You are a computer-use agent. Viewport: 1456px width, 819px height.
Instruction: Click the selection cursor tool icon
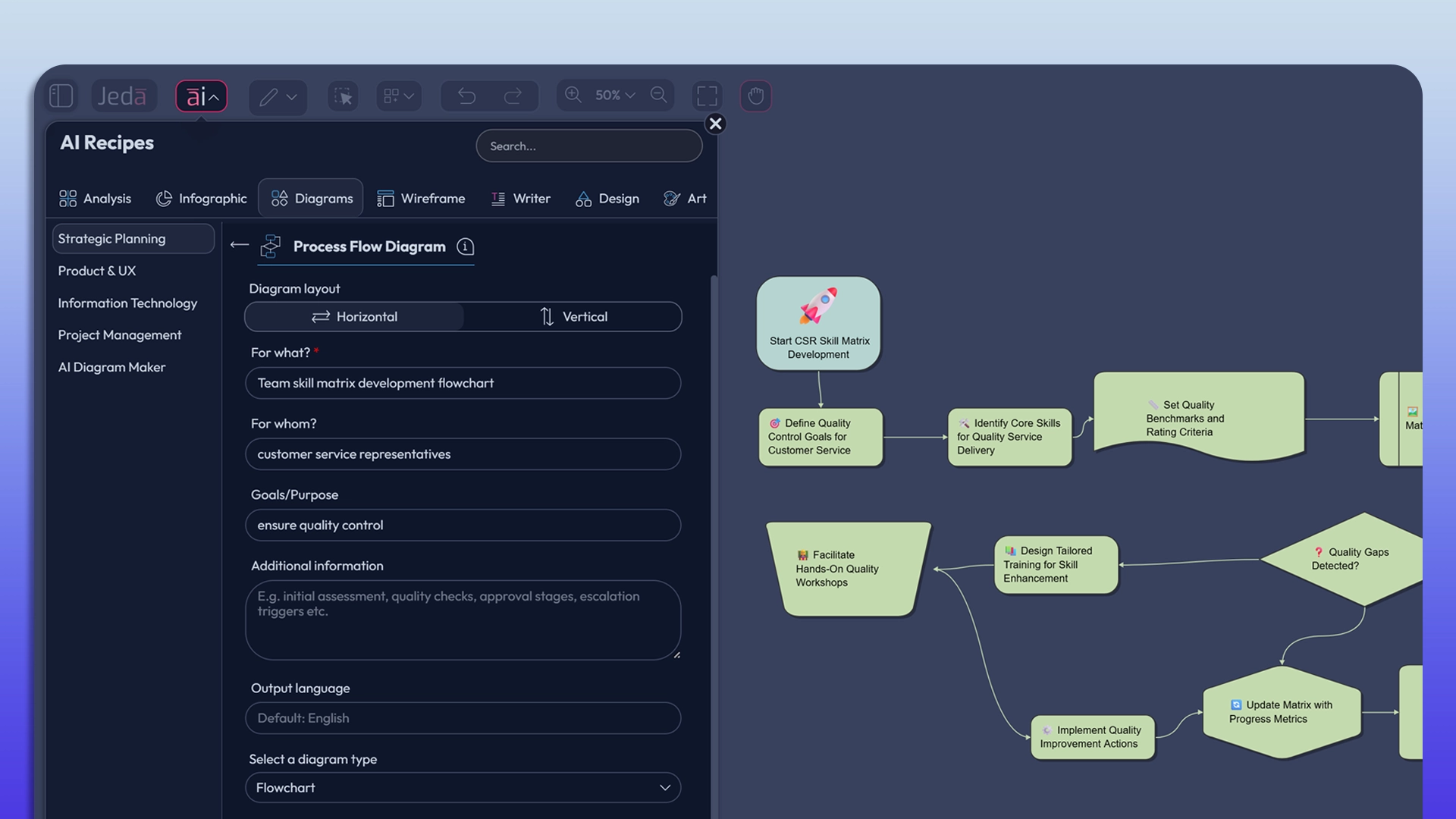(x=344, y=96)
